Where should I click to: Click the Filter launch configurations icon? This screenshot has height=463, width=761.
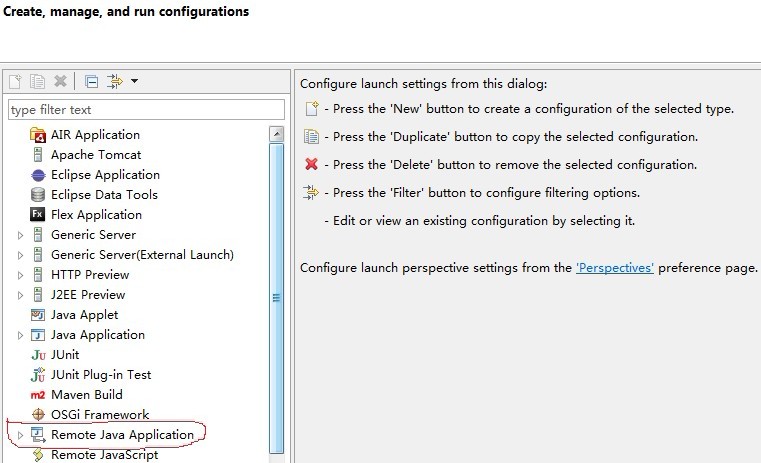[x=114, y=81]
